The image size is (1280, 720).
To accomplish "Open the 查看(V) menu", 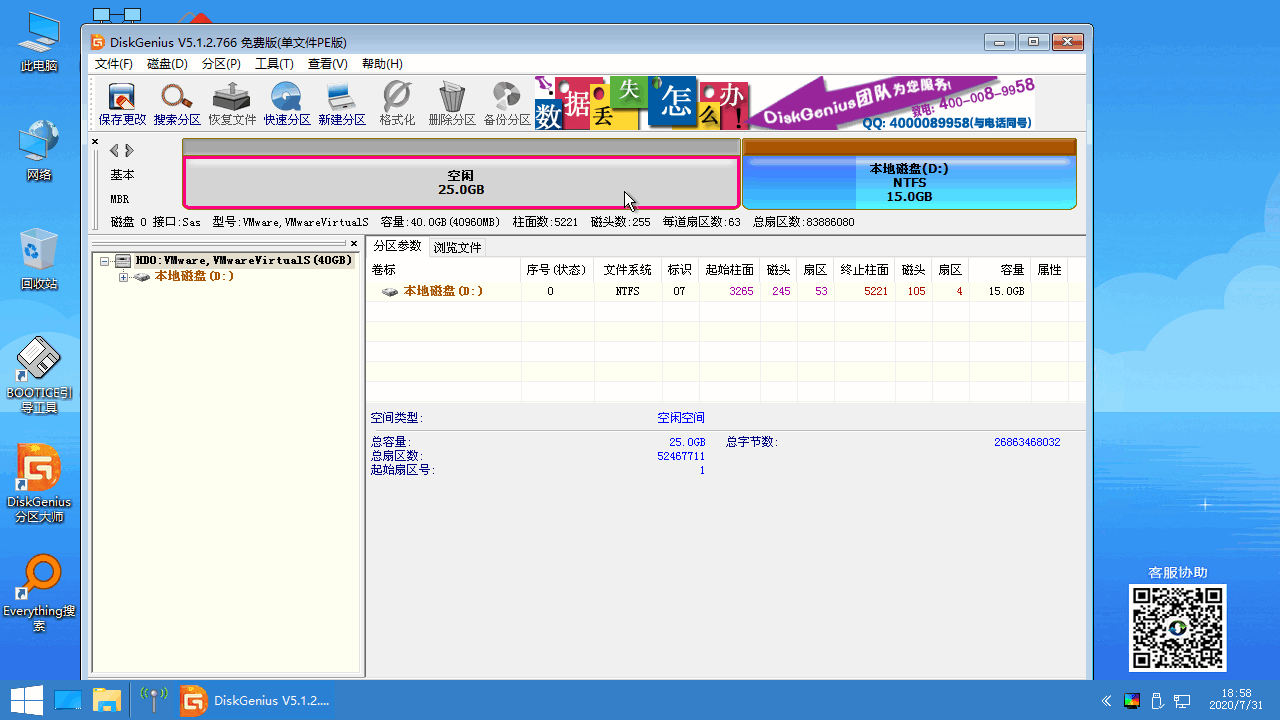I will [x=328, y=64].
